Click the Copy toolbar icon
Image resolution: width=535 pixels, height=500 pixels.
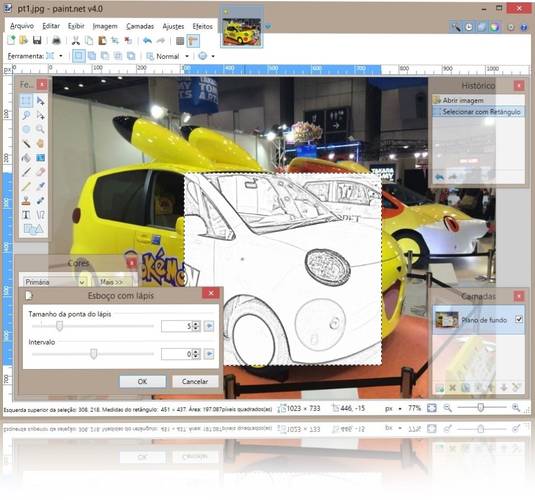point(89,41)
